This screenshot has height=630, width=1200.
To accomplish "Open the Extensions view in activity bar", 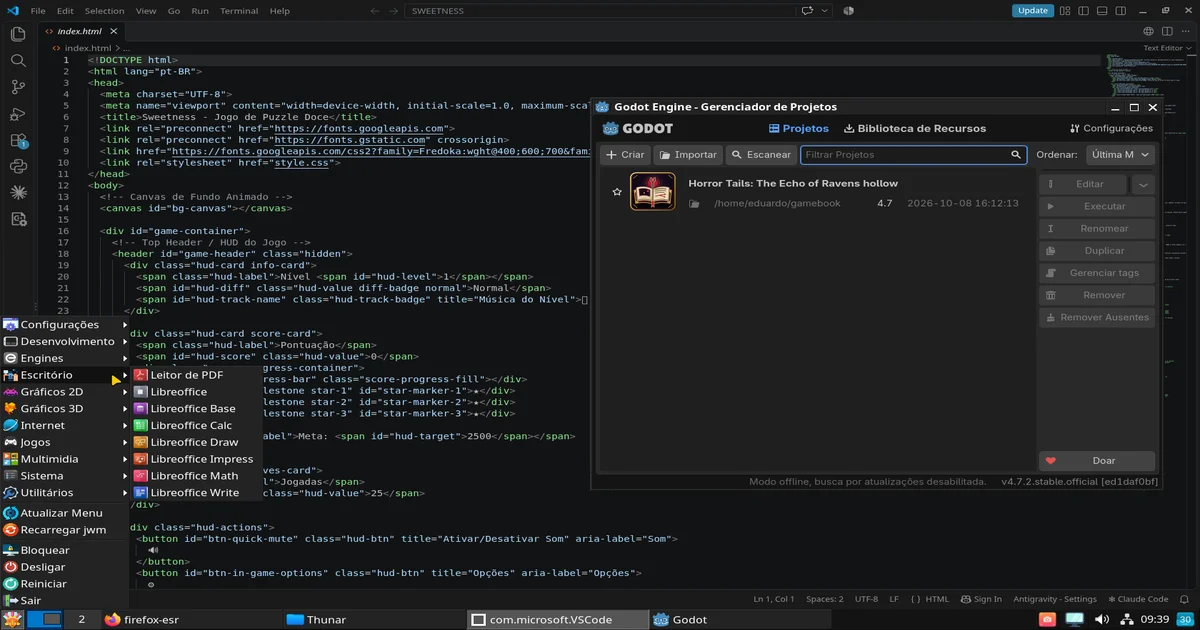I will click(x=17, y=141).
